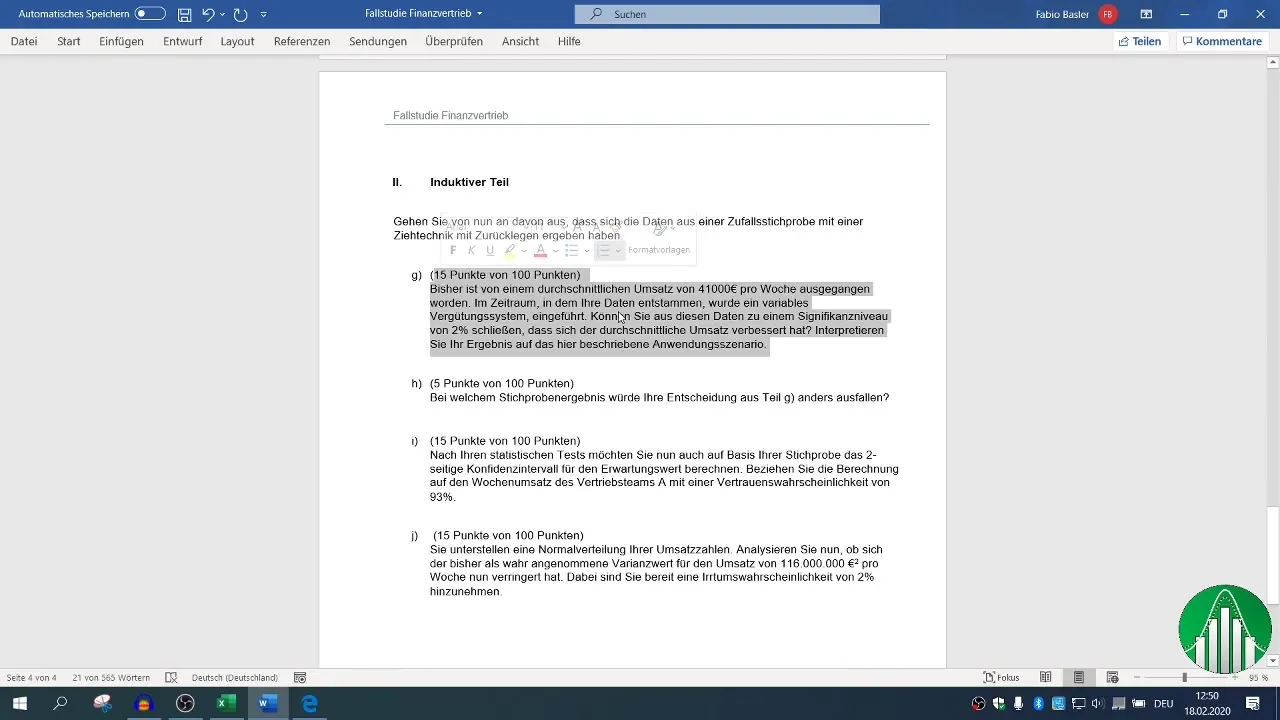The height and width of the screenshot is (720, 1280).
Task: Switch to the Sendungen tab
Action: coord(378,41)
